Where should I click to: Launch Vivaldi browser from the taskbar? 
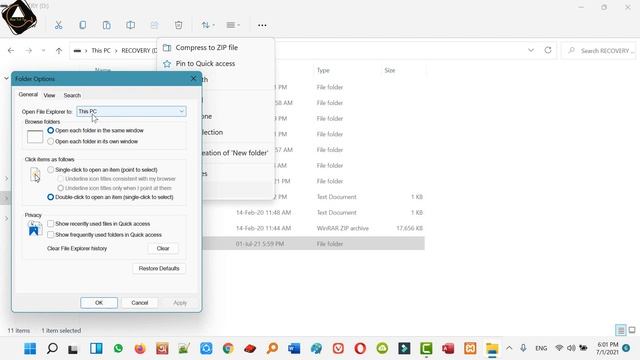tap(338, 349)
